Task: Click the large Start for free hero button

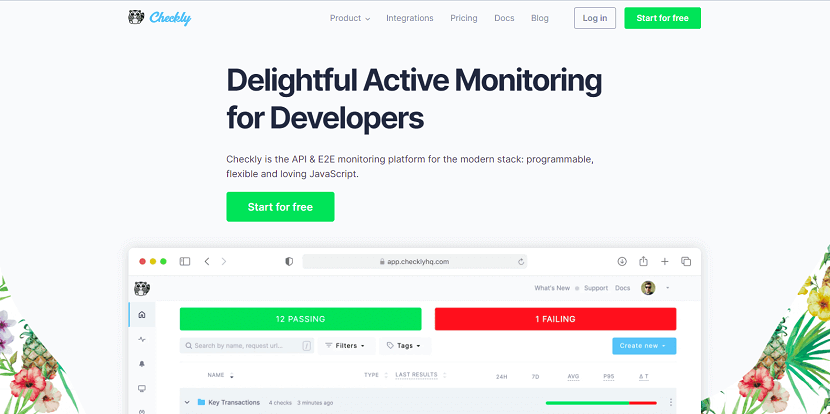Action: [280, 207]
